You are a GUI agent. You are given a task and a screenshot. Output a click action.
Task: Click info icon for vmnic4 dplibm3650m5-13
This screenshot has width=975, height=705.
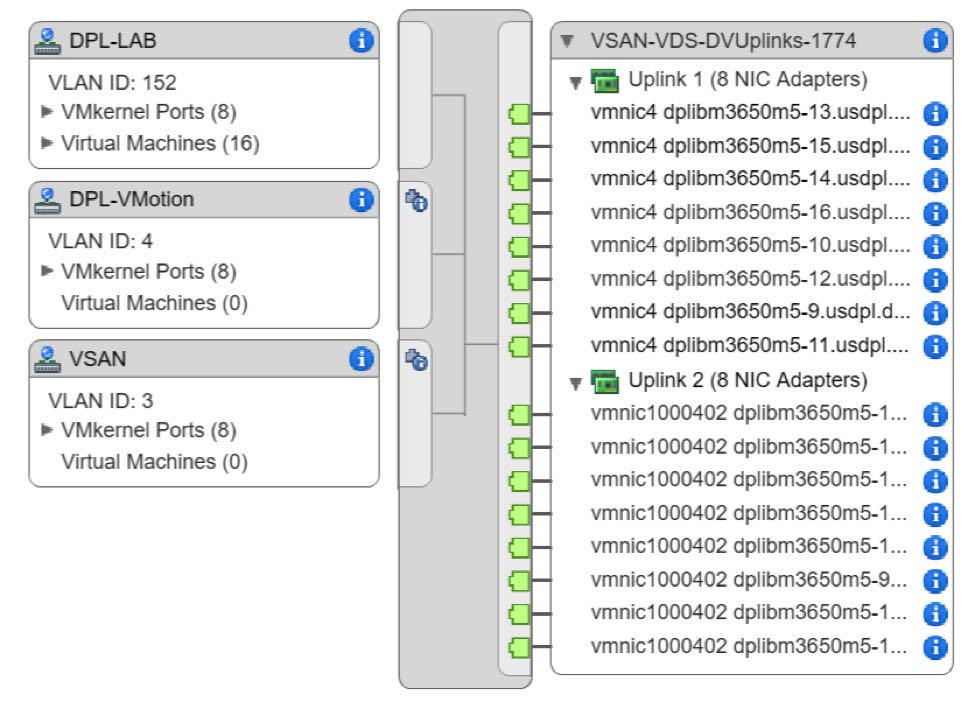click(x=935, y=114)
